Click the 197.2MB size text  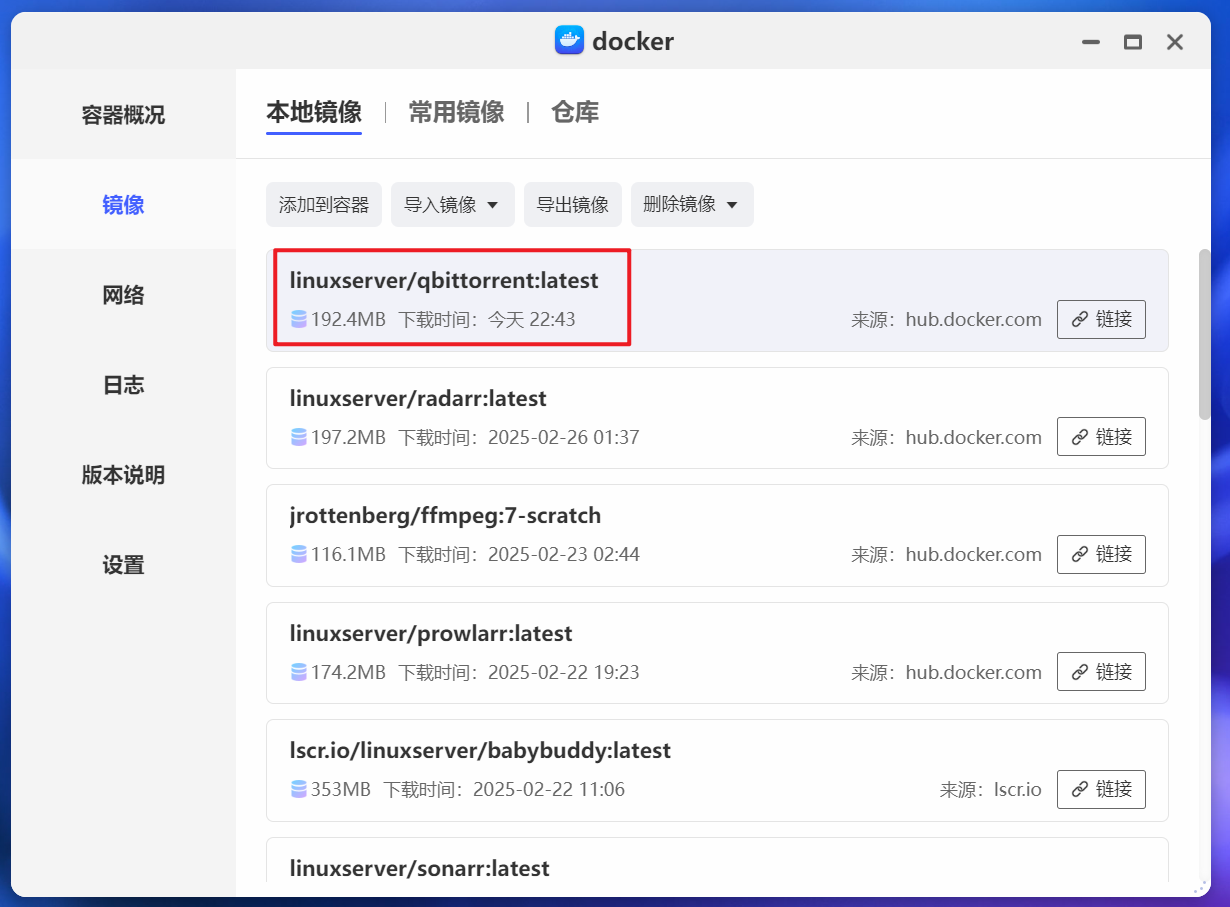coord(348,437)
